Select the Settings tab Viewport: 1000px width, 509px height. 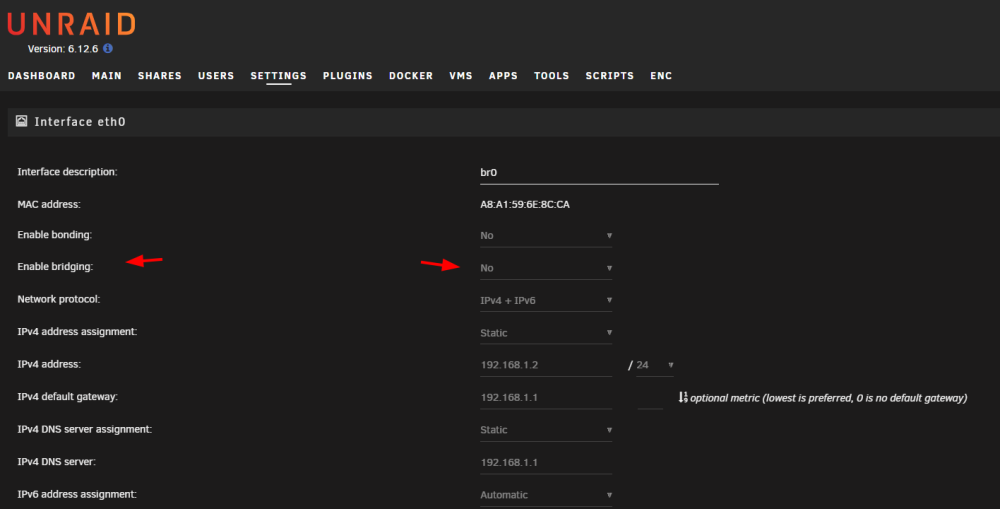click(x=278, y=76)
